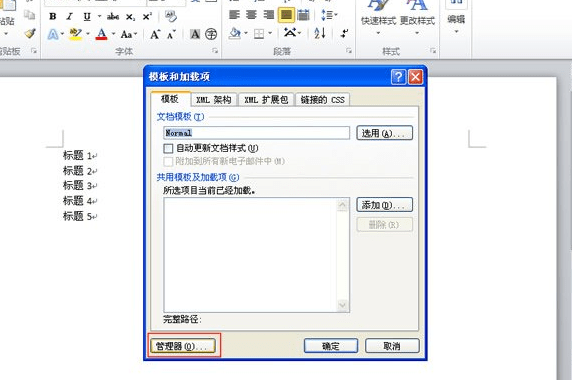Click the enclosed character 字 icon
The height and width of the screenshot is (380, 572).
pos(211,34)
